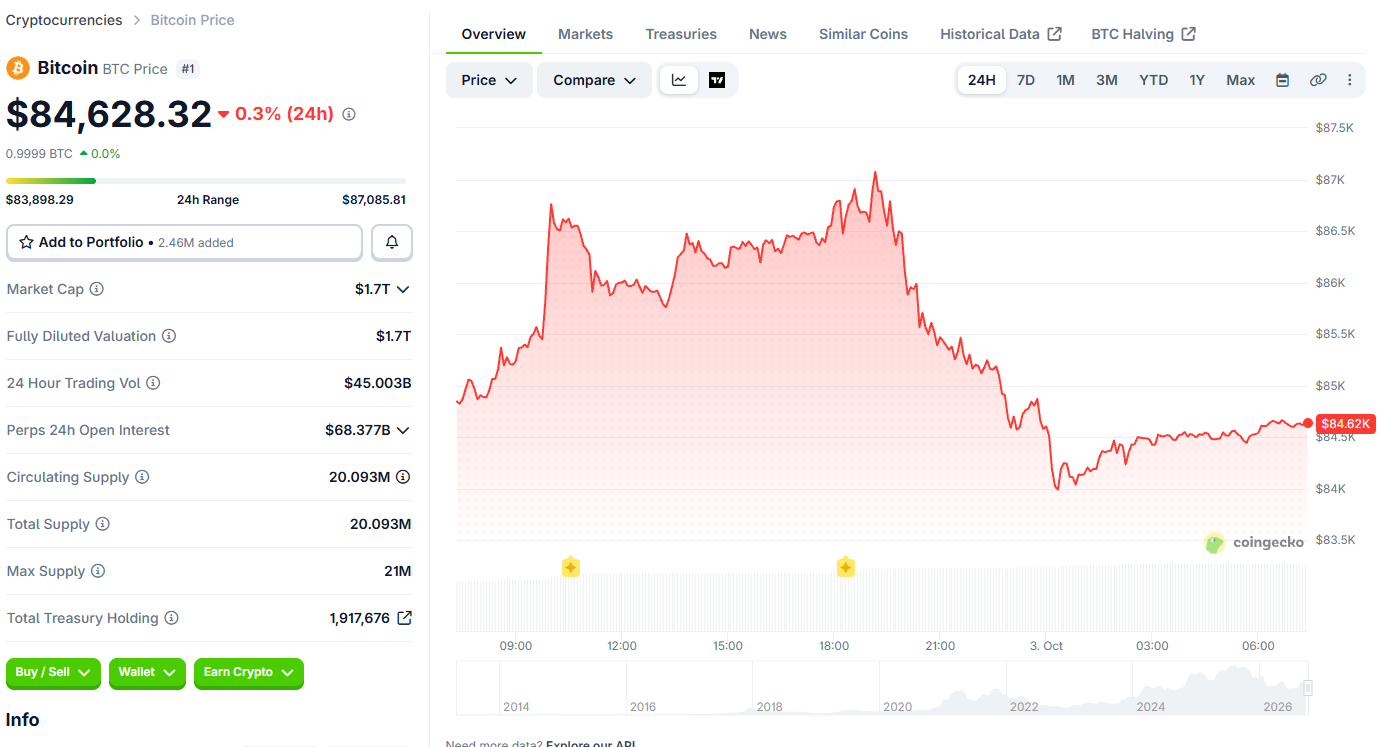This screenshot has width=1381, height=747.
Task: Click the Cryptocurrencies breadcrumb link
Action: 64,20
